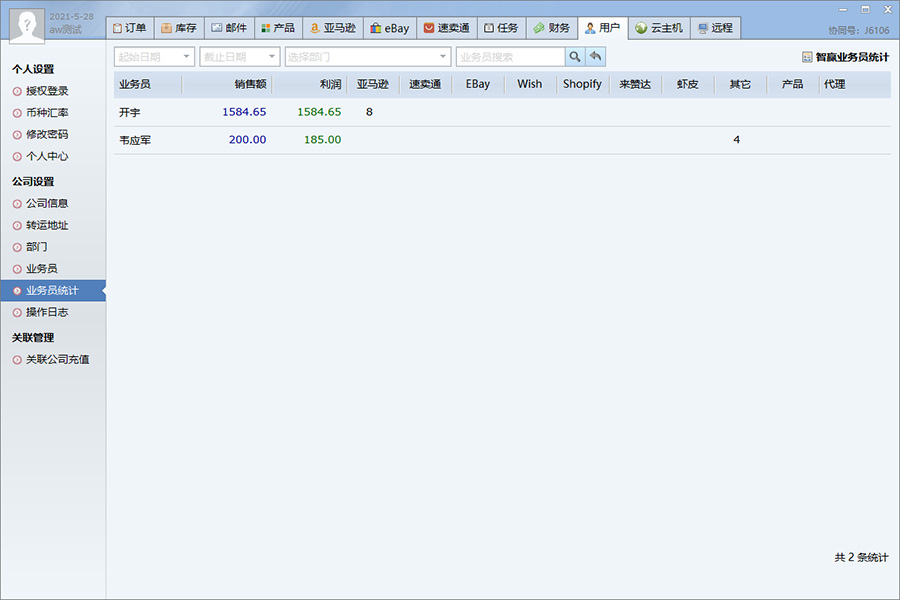
Task: Select the 用户 tab
Action: pos(603,28)
